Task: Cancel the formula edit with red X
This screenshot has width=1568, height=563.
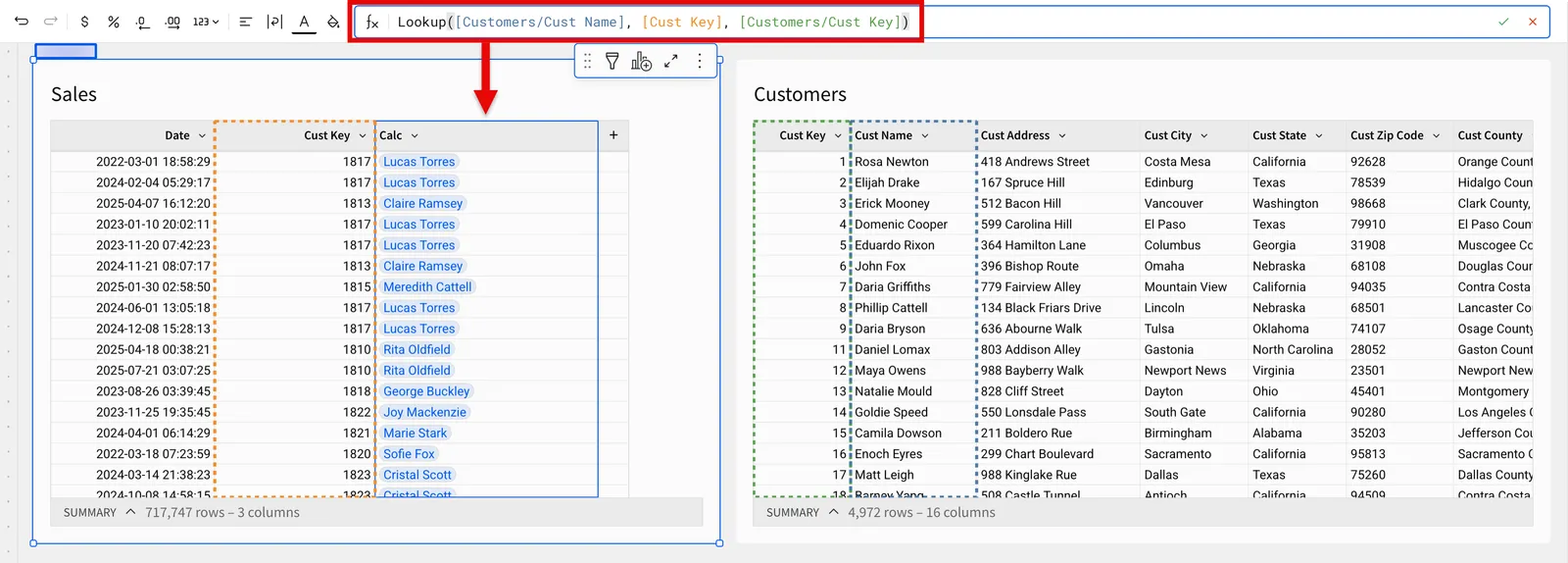Action: pos(1533,22)
